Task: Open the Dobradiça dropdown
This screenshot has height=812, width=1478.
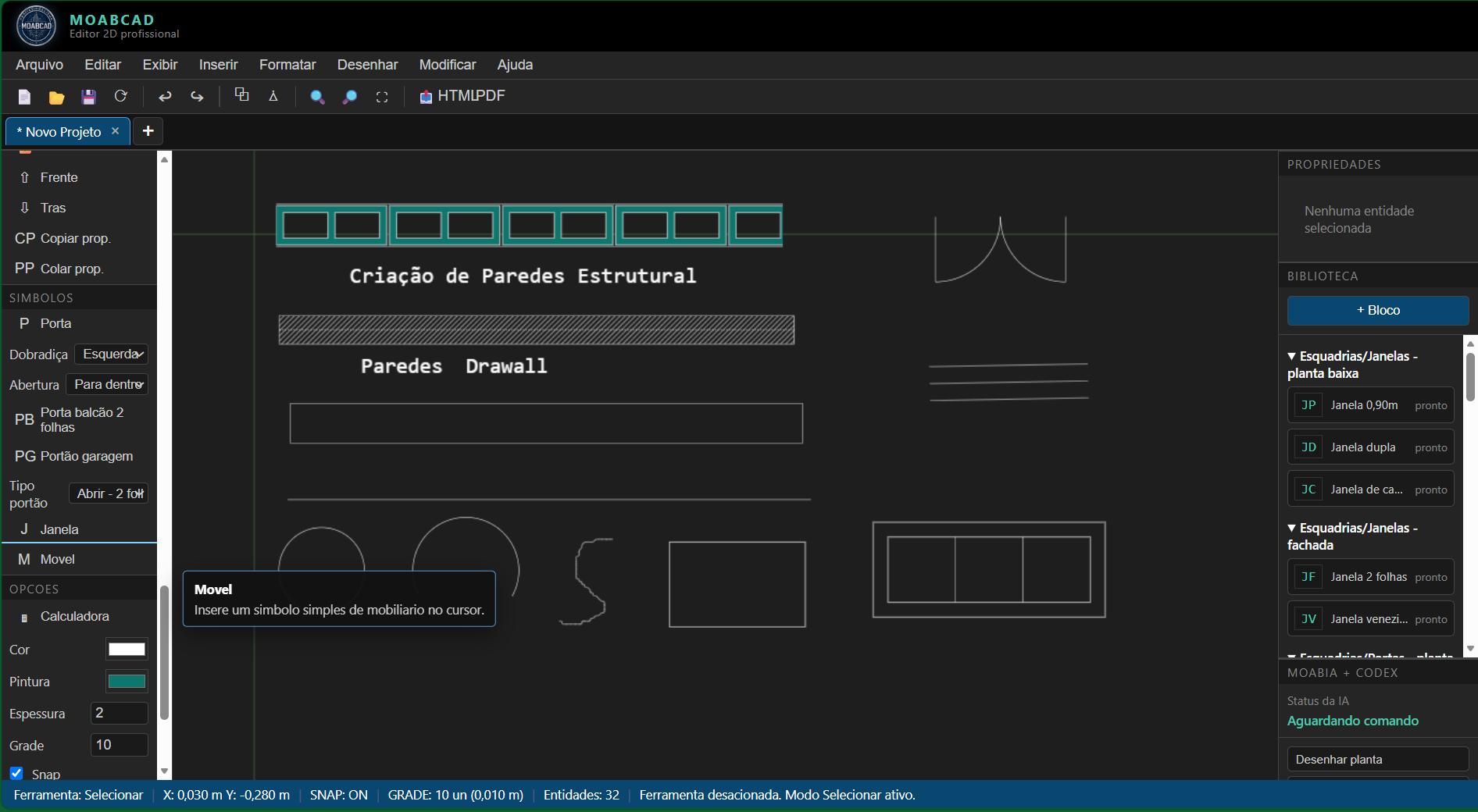Action: [112, 354]
